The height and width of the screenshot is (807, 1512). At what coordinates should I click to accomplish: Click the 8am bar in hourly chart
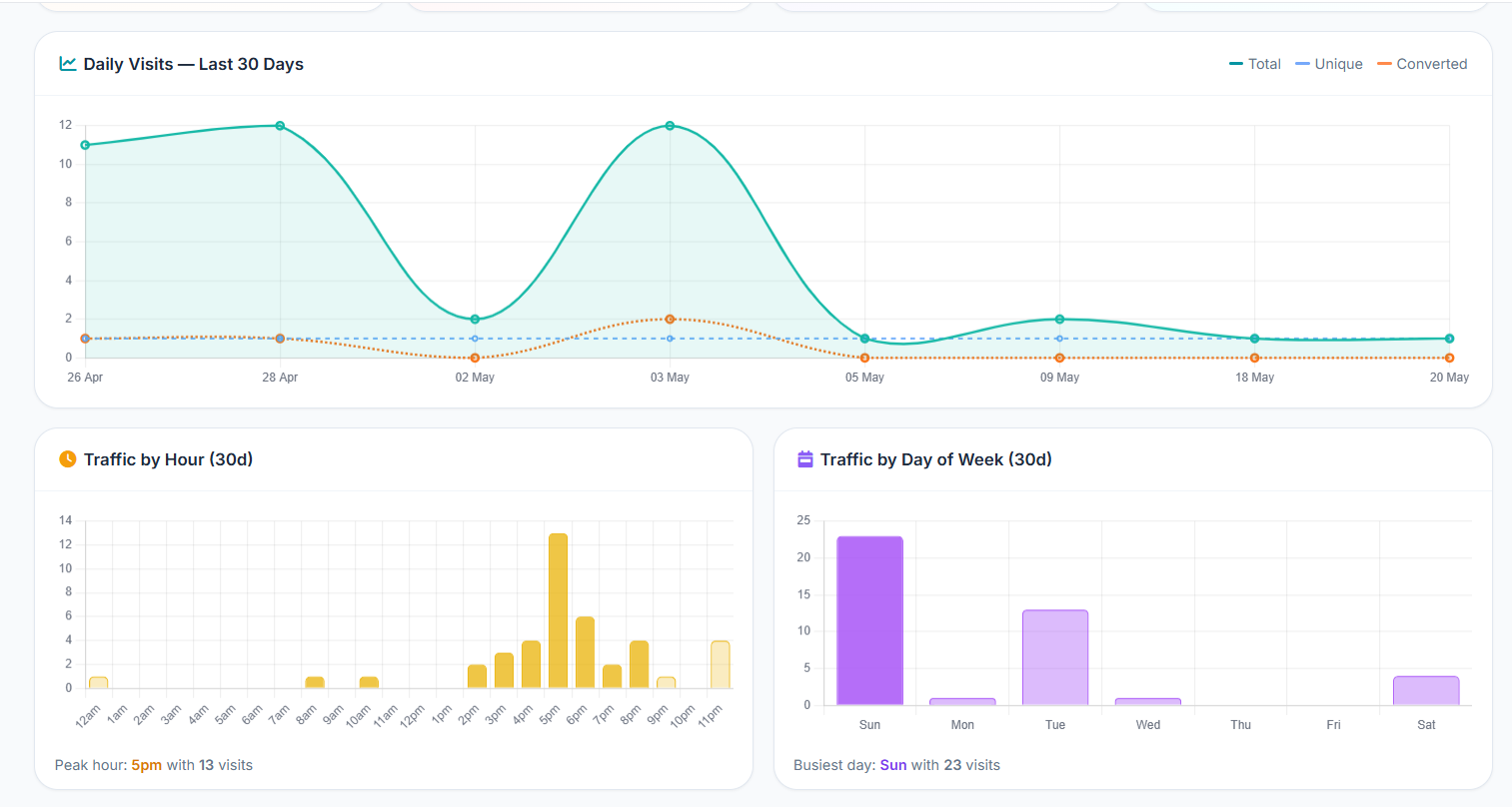pyautogui.click(x=315, y=683)
